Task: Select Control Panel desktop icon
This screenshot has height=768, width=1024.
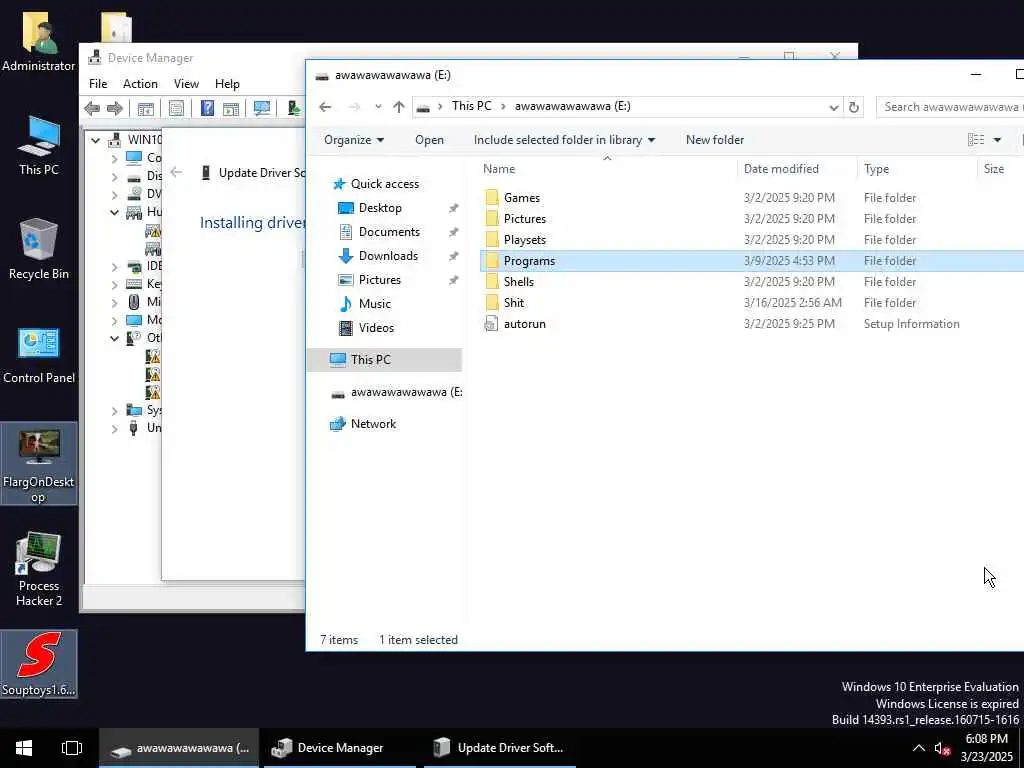Action: pos(39,356)
